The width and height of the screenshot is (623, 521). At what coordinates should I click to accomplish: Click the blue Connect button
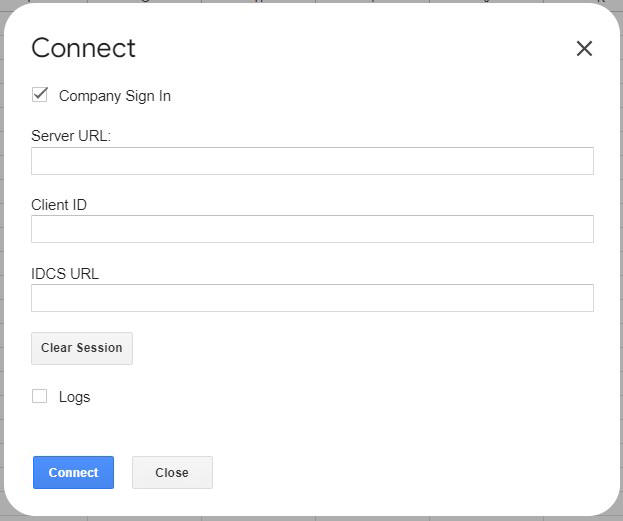click(x=73, y=473)
